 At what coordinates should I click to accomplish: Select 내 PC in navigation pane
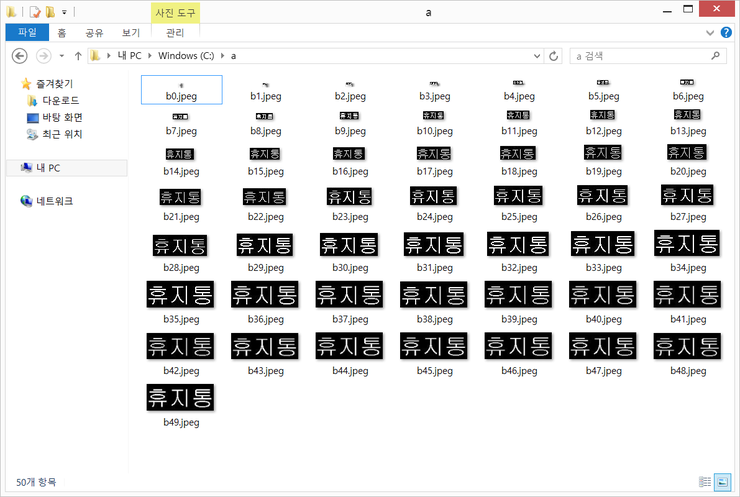(x=48, y=168)
